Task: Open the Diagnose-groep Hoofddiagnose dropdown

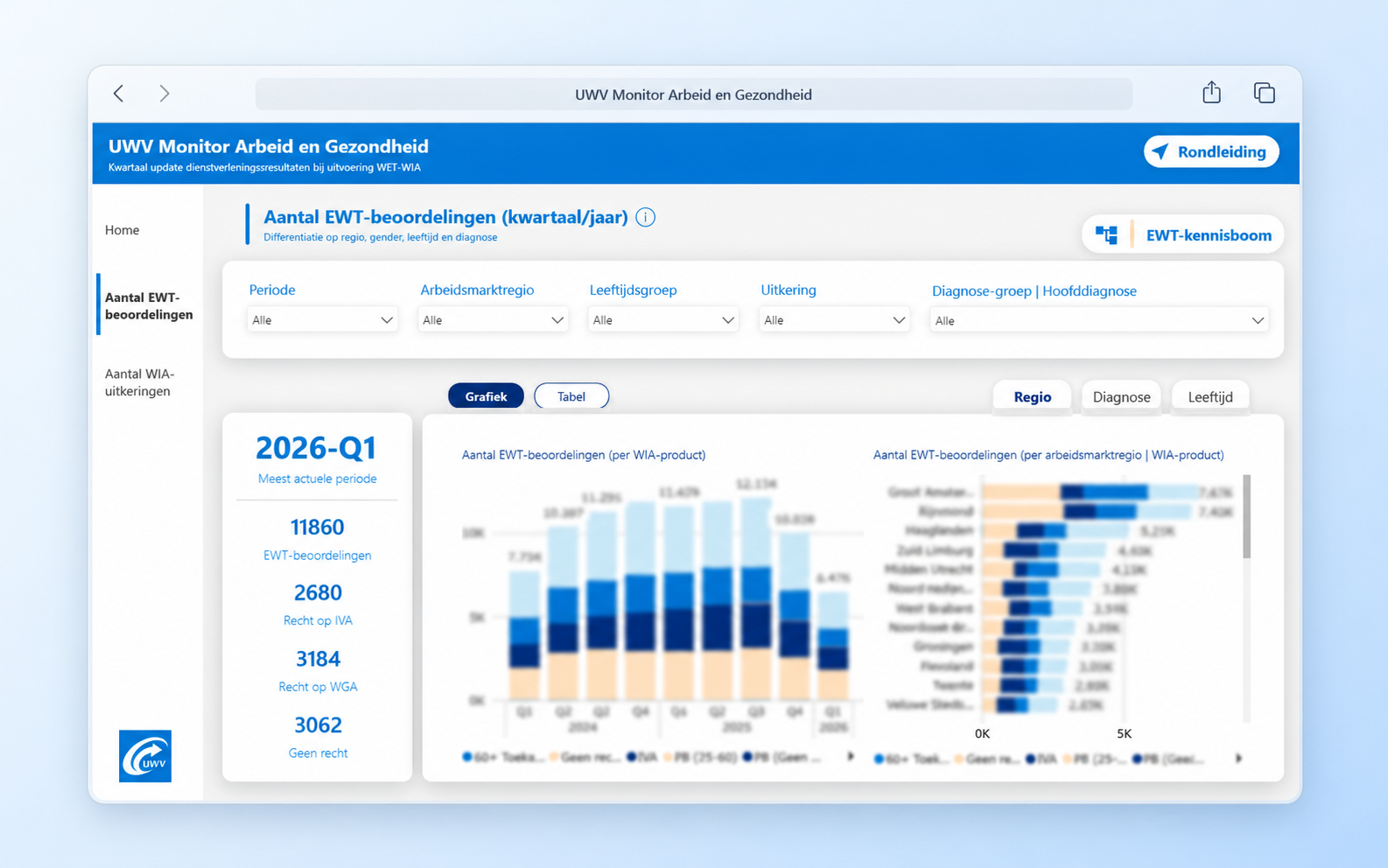Action: point(1099,321)
